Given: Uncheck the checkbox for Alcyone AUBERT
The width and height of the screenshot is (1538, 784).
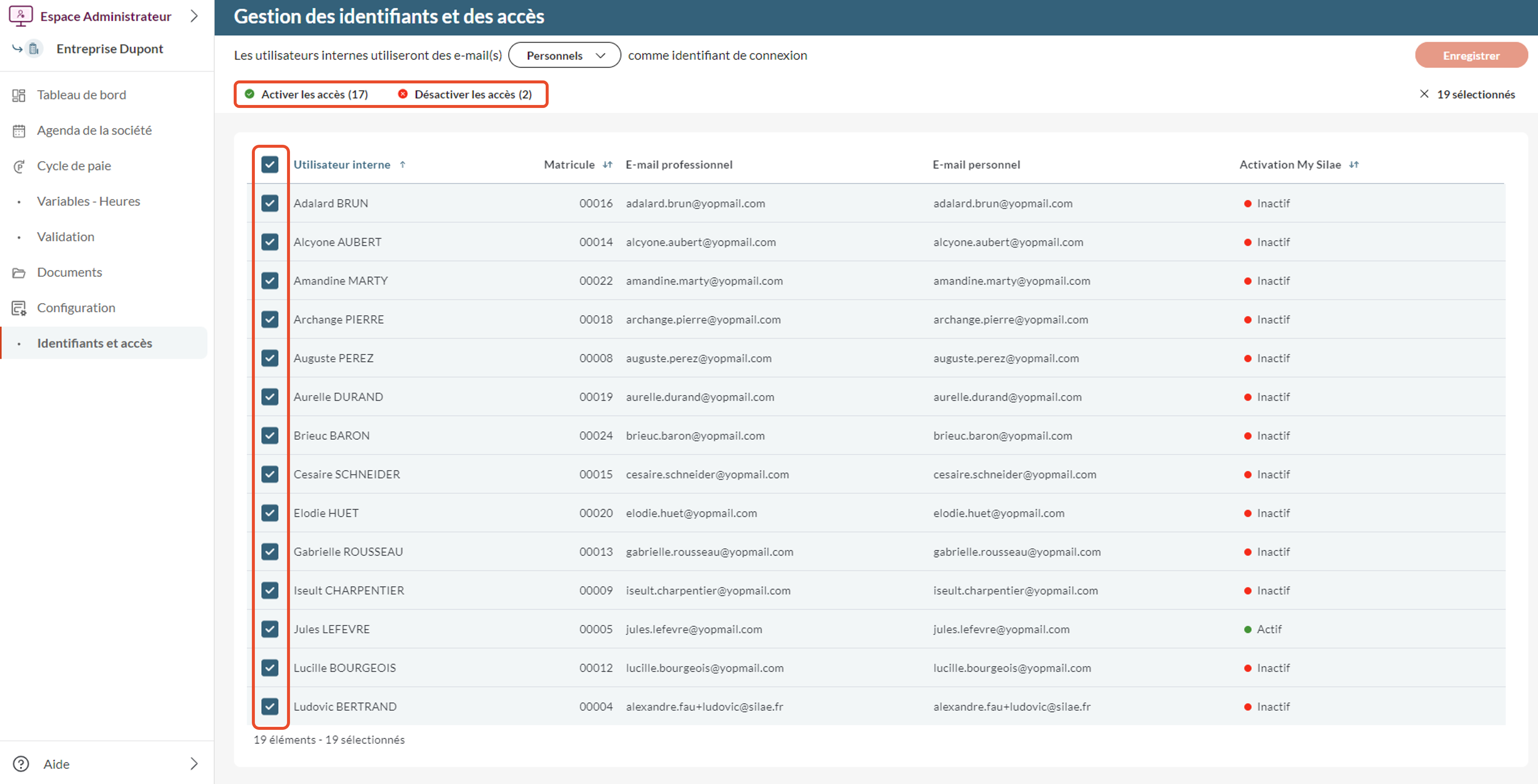Looking at the screenshot, I should (270, 242).
